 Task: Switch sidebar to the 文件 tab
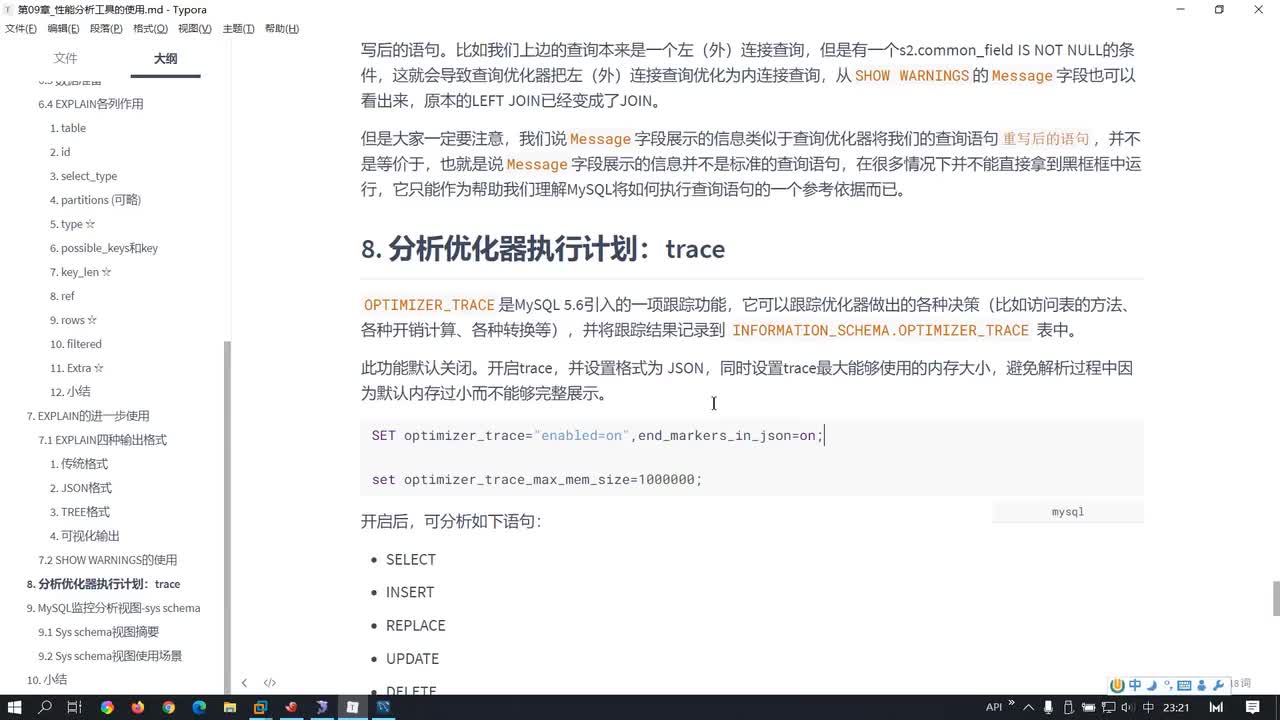[x=65, y=59]
